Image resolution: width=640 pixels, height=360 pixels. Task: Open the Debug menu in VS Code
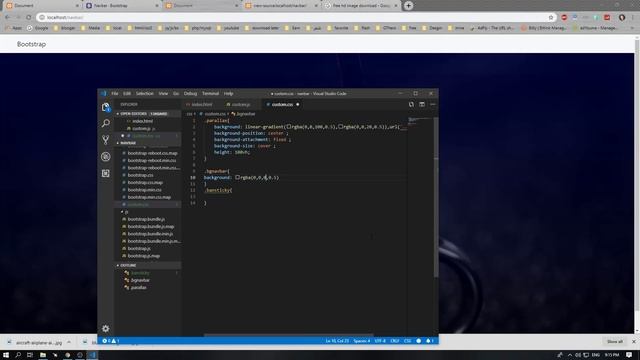tap(190, 93)
